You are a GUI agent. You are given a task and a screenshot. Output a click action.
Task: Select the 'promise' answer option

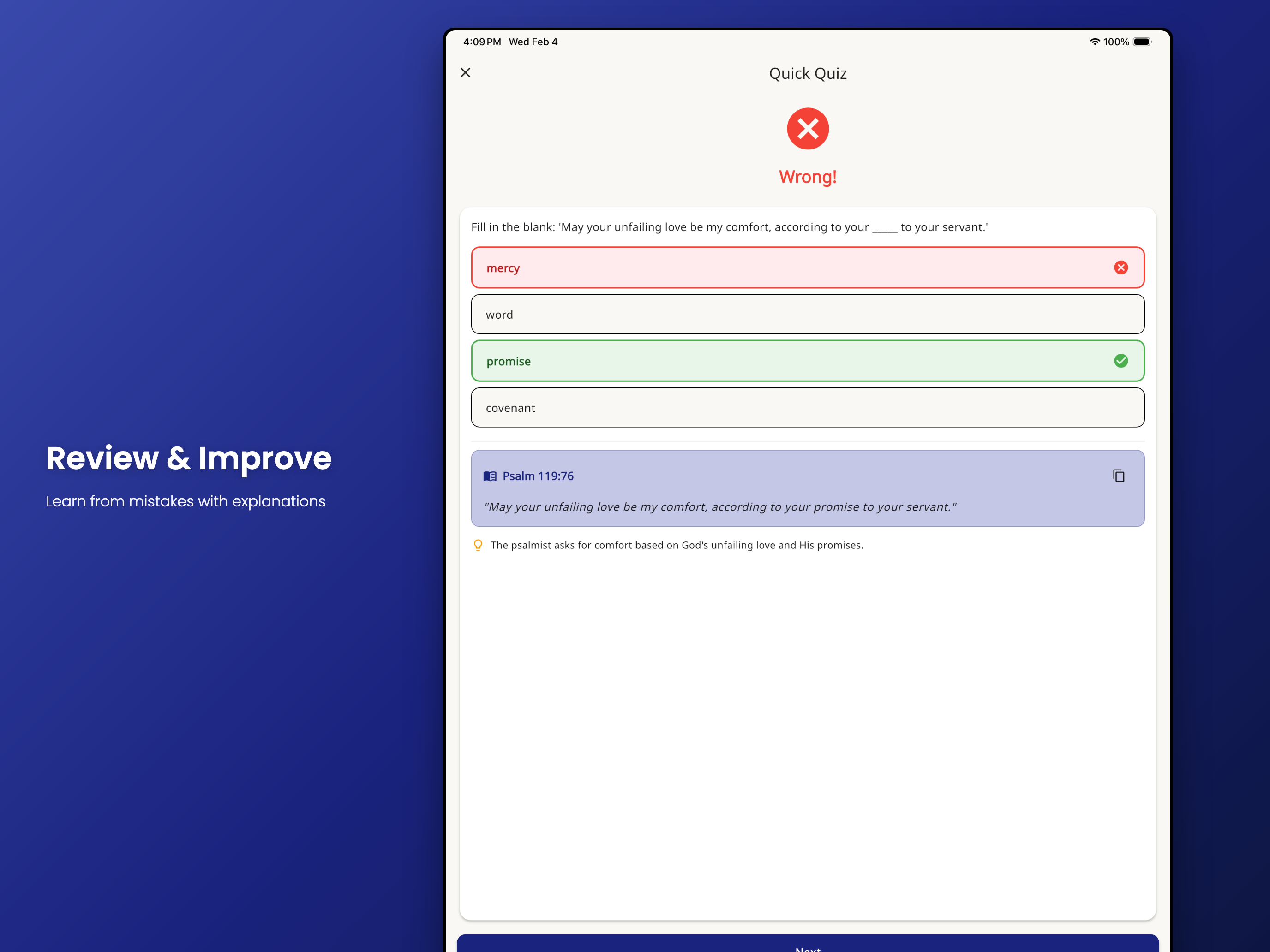807,361
